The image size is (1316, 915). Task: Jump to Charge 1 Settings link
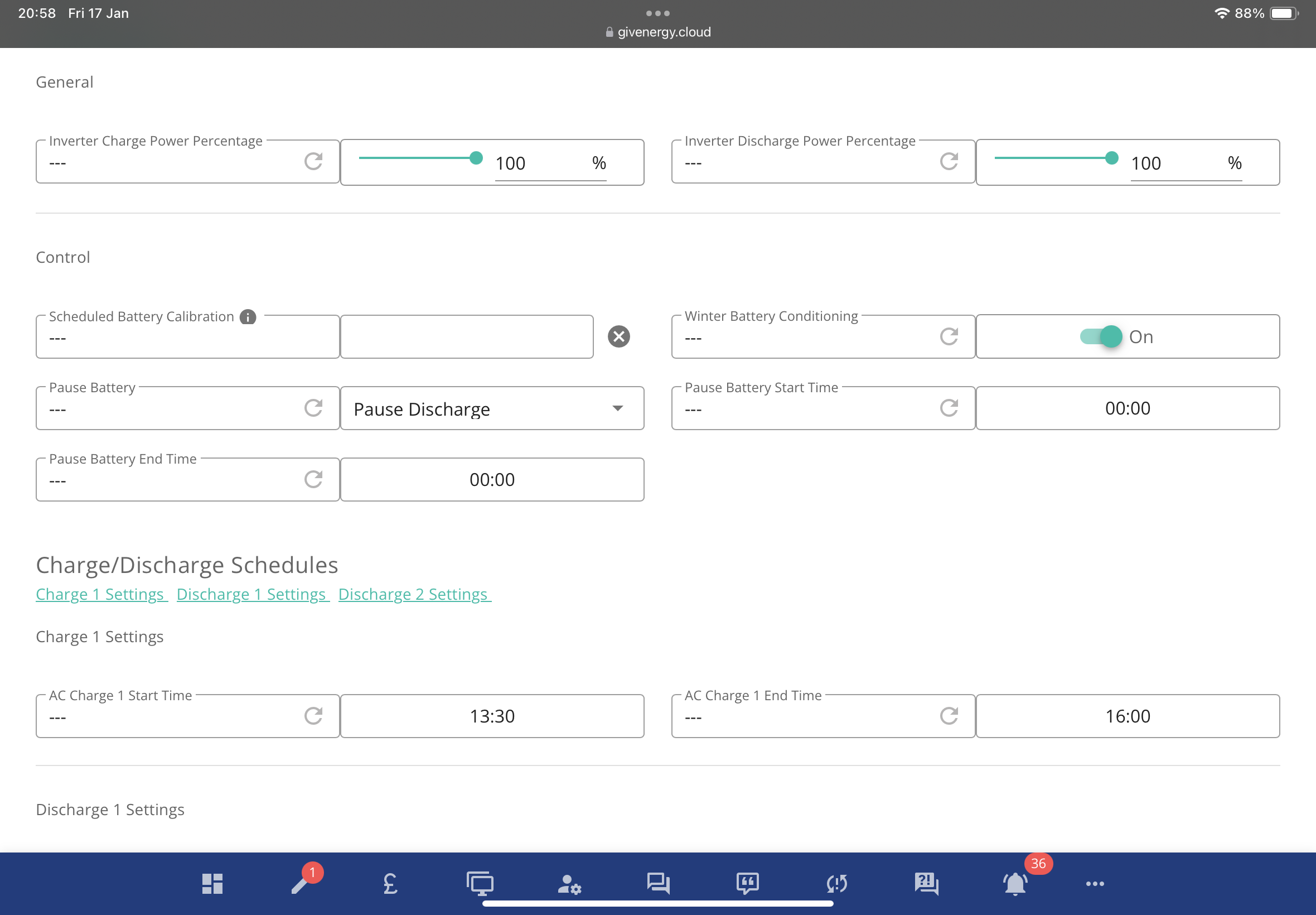[x=100, y=594]
